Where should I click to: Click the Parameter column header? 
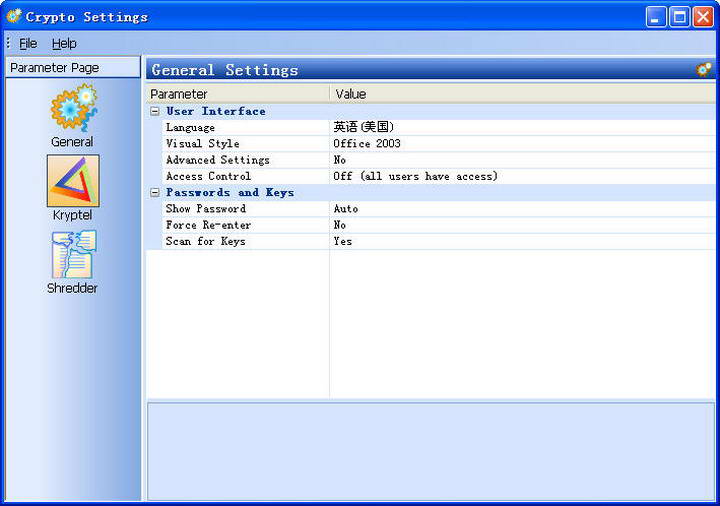point(238,94)
